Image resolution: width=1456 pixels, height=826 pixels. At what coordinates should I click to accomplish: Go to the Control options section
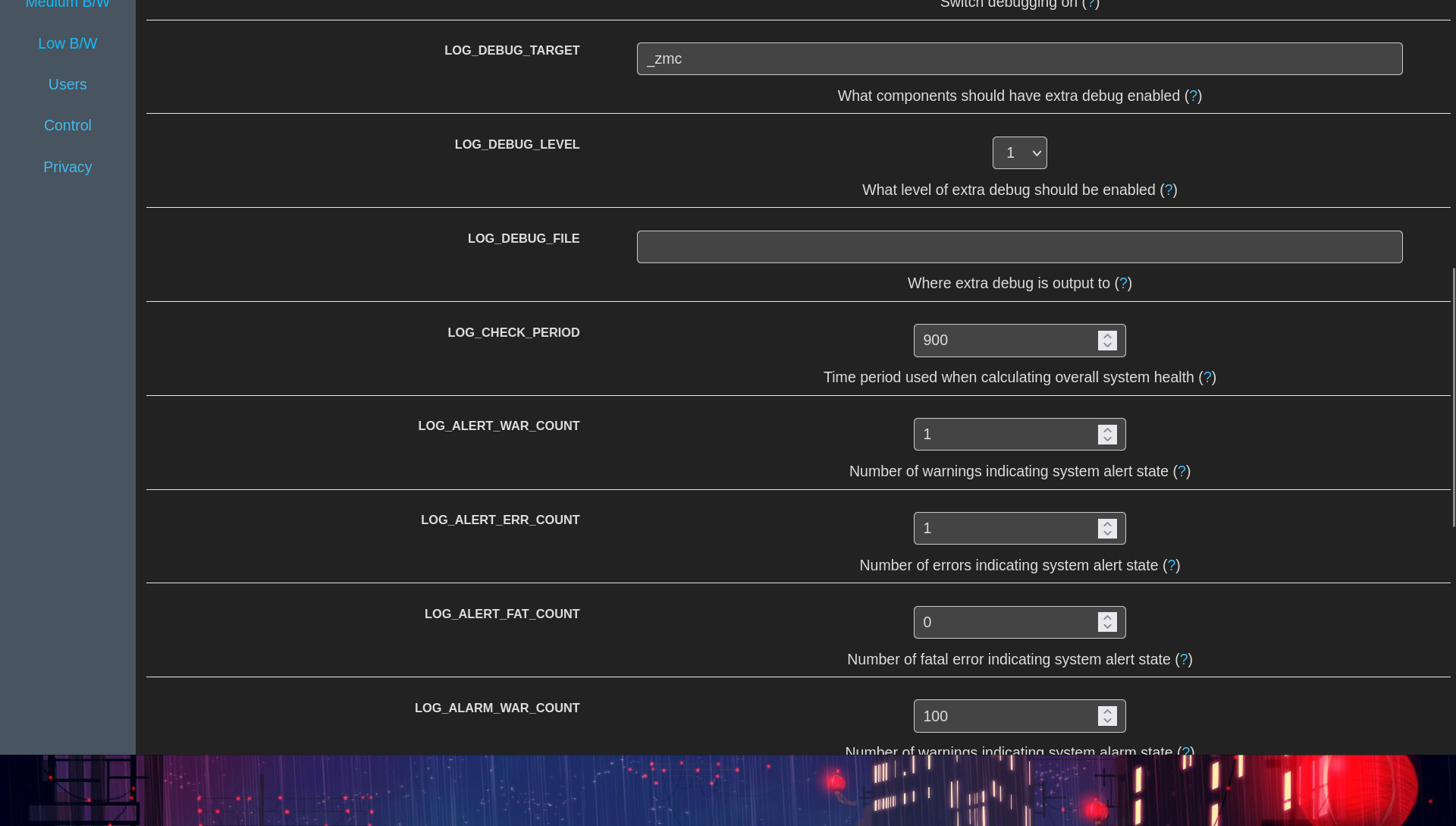67,126
